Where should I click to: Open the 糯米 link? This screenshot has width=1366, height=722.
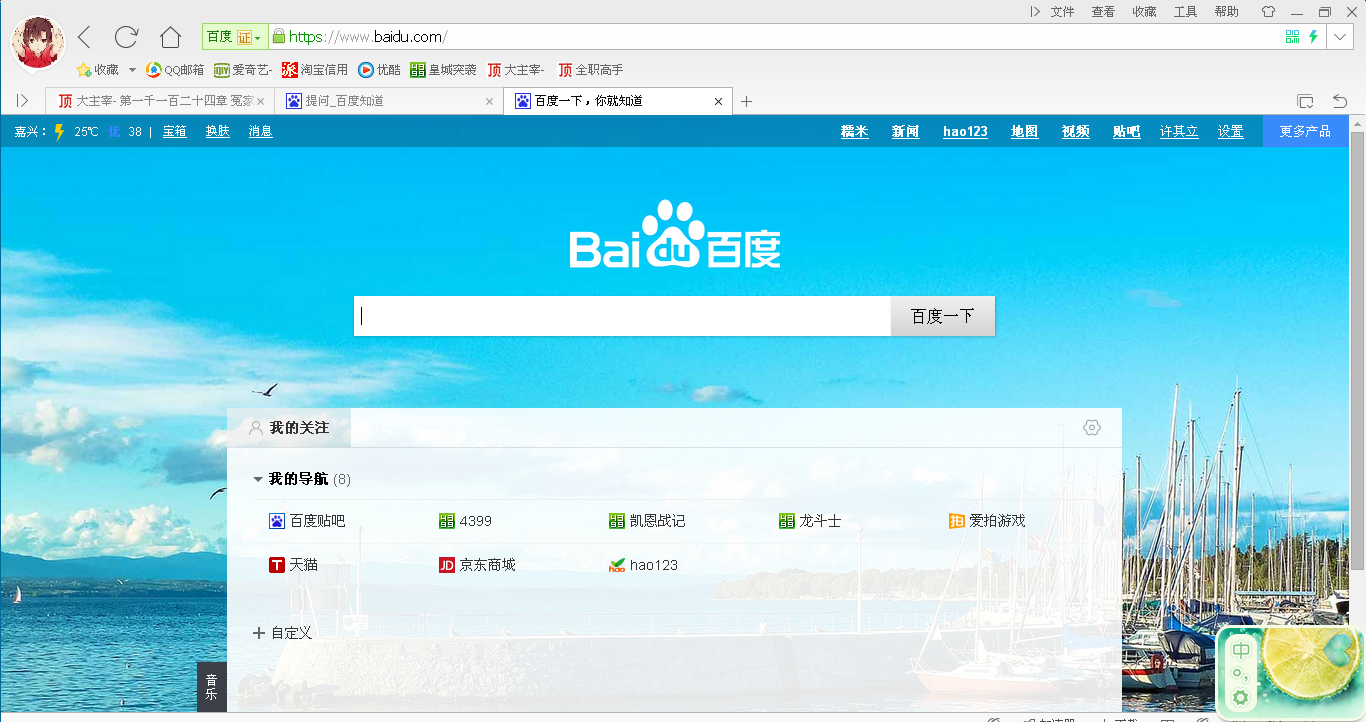(854, 131)
